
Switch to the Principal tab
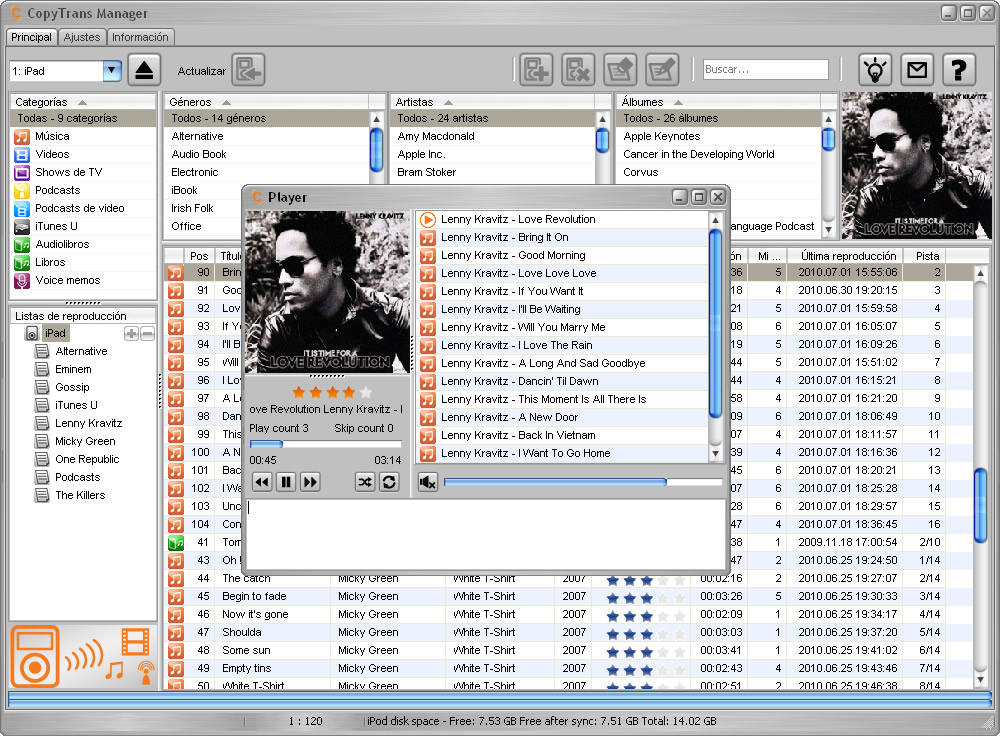(x=31, y=37)
